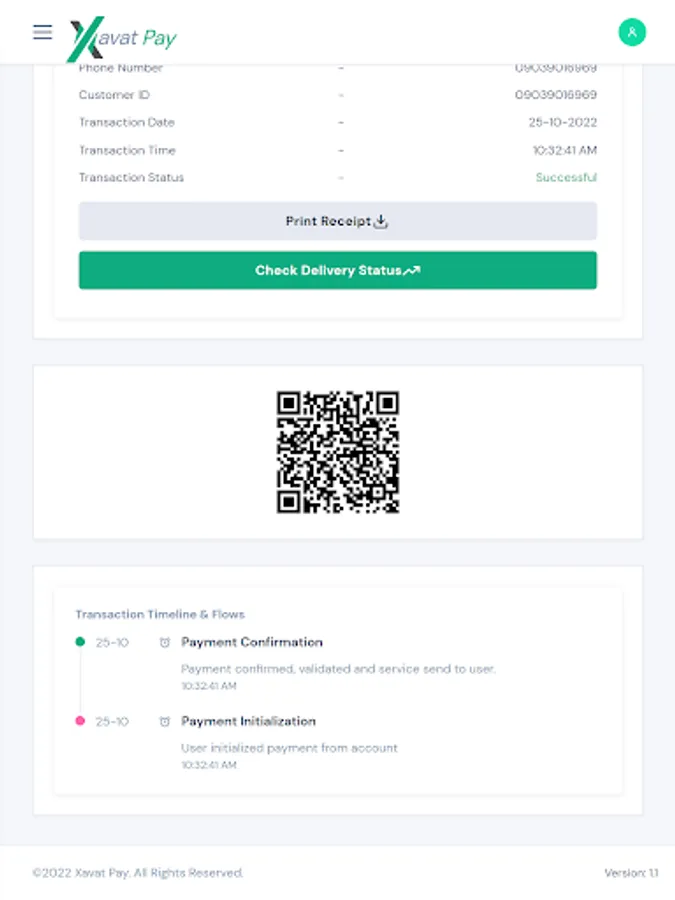Select the Payment Initialization timeline entry title

[x=248, y=721]
